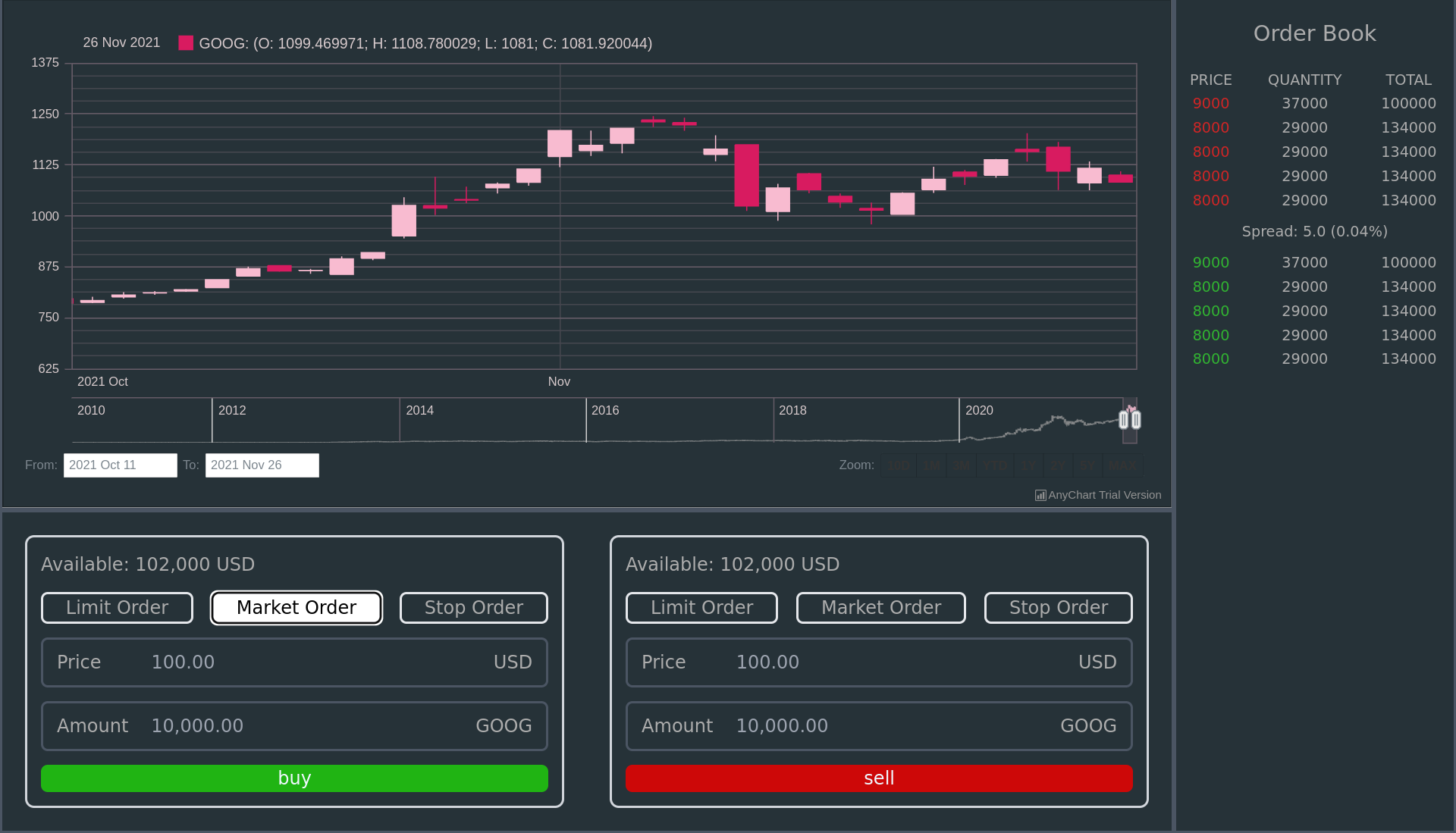Select the green 9000 bid price in Order Book

coord(1210,261)
